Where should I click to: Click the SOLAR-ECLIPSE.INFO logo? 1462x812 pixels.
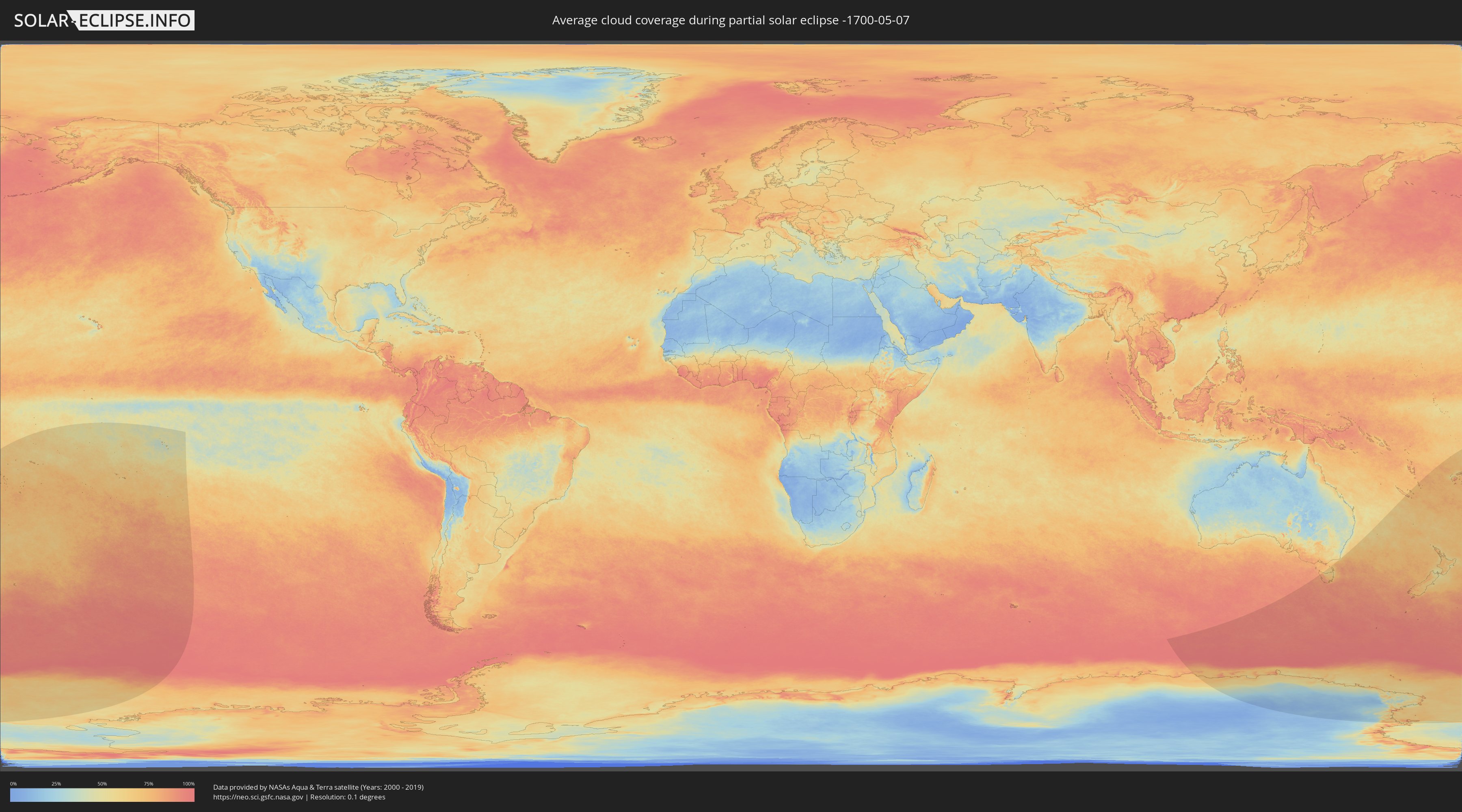pos(104,20)
